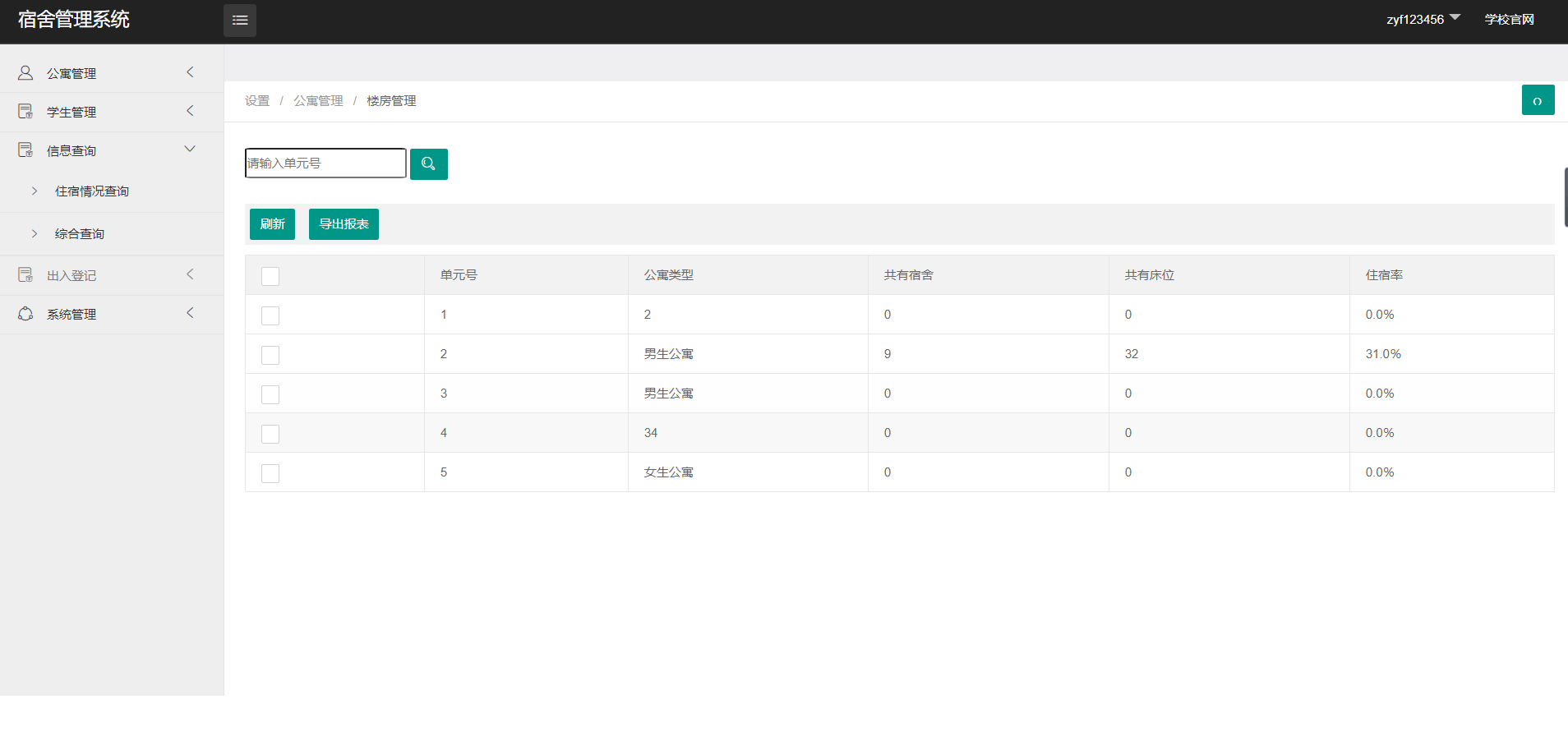Click 女生公寓 in unit 5 row

669,472
